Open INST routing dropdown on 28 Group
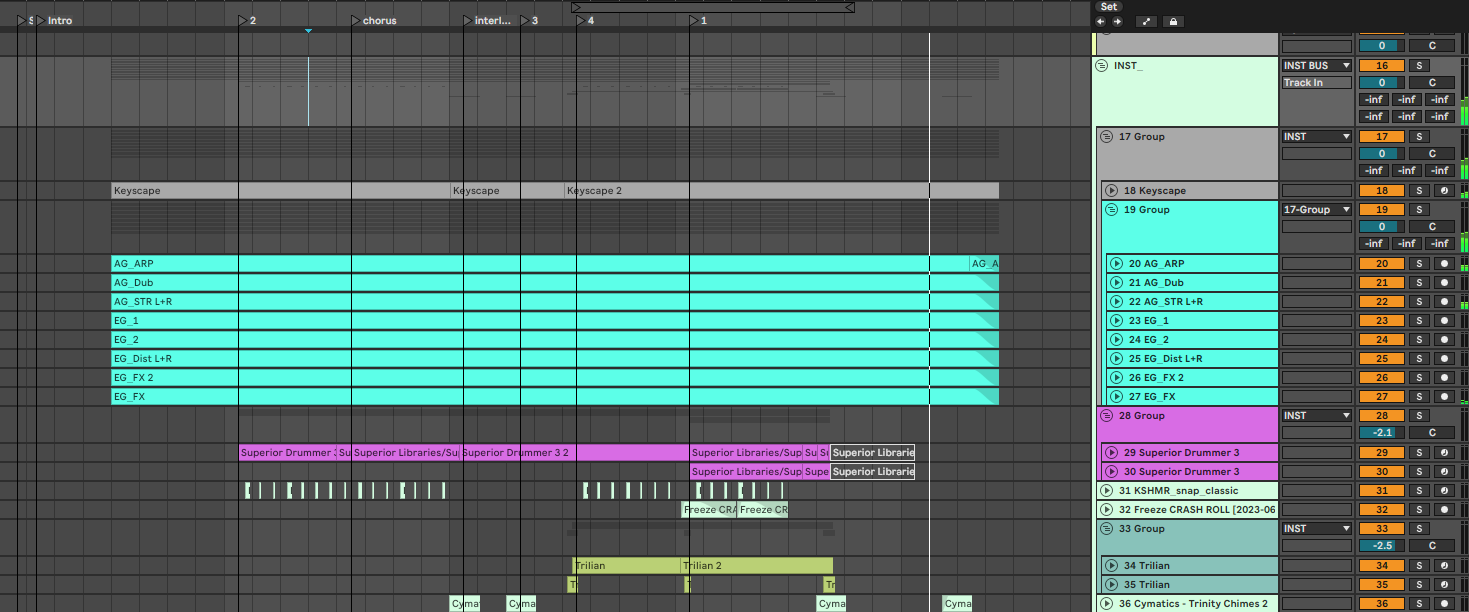The image size is (1469, 612). (1317, 416)
